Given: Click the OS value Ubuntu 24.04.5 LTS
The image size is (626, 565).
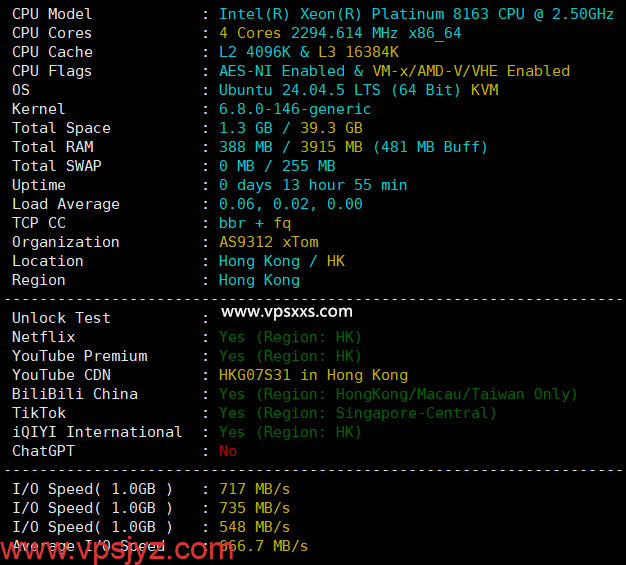Looking at the screenshot, I should tap(299, 90).
